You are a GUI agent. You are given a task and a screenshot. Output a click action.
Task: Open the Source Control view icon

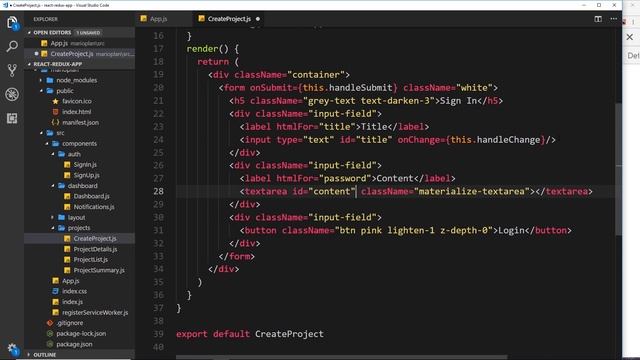coord(12,70)
